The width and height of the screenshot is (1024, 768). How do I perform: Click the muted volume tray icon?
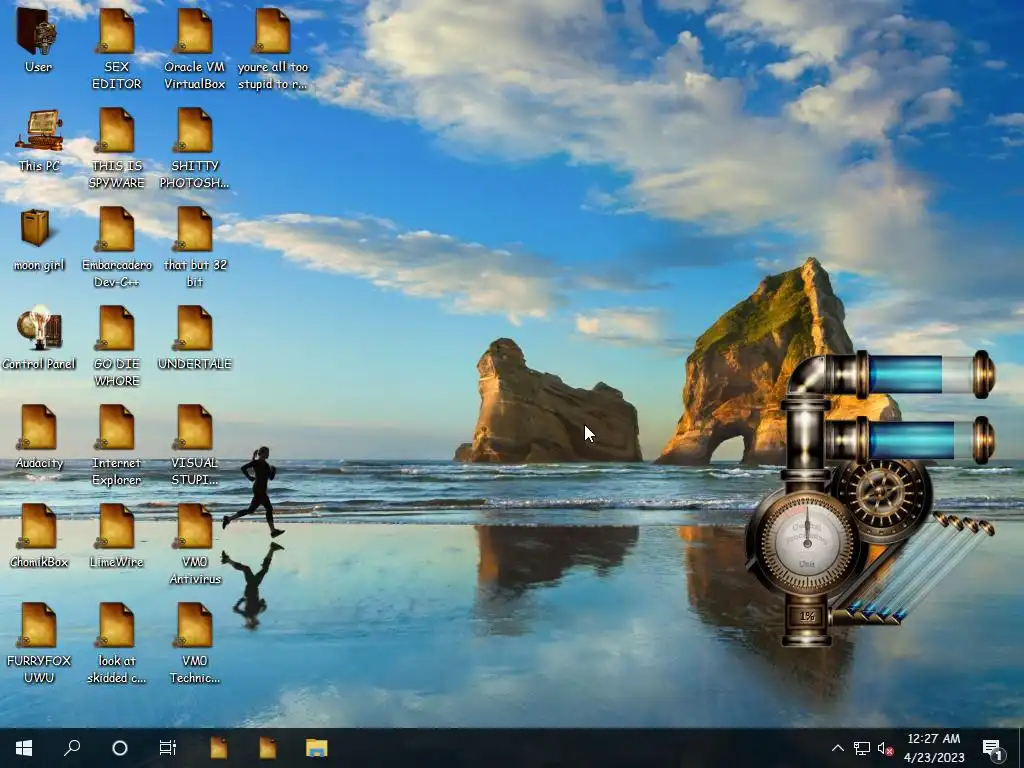(885, 748)
